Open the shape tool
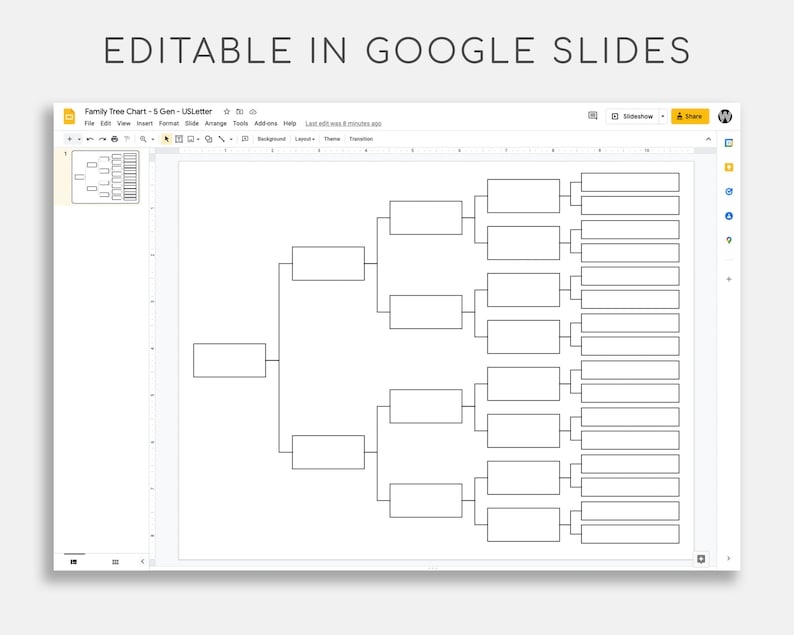 209,139
